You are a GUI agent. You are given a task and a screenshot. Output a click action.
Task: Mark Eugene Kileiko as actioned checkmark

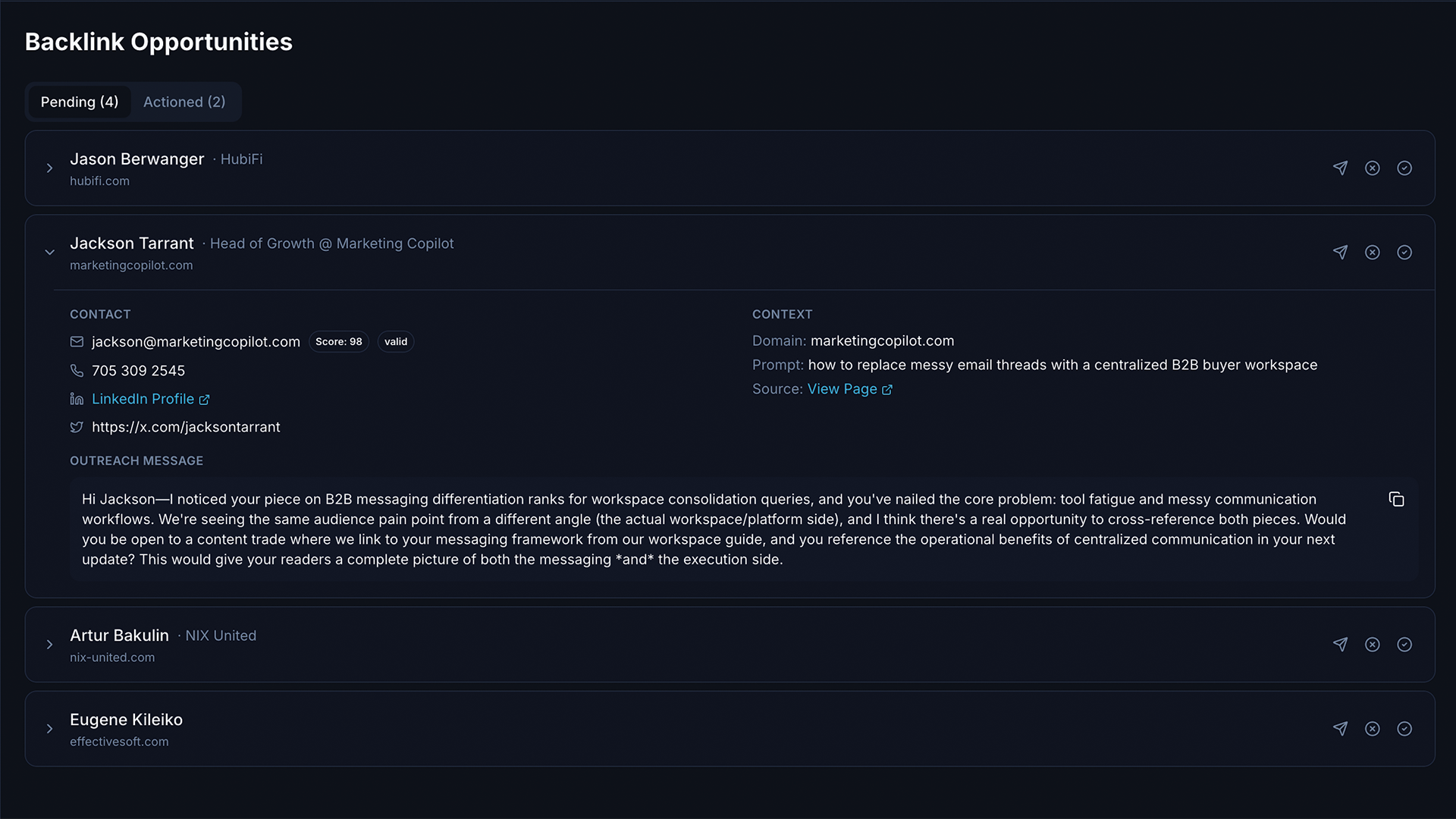point(1404,728)
